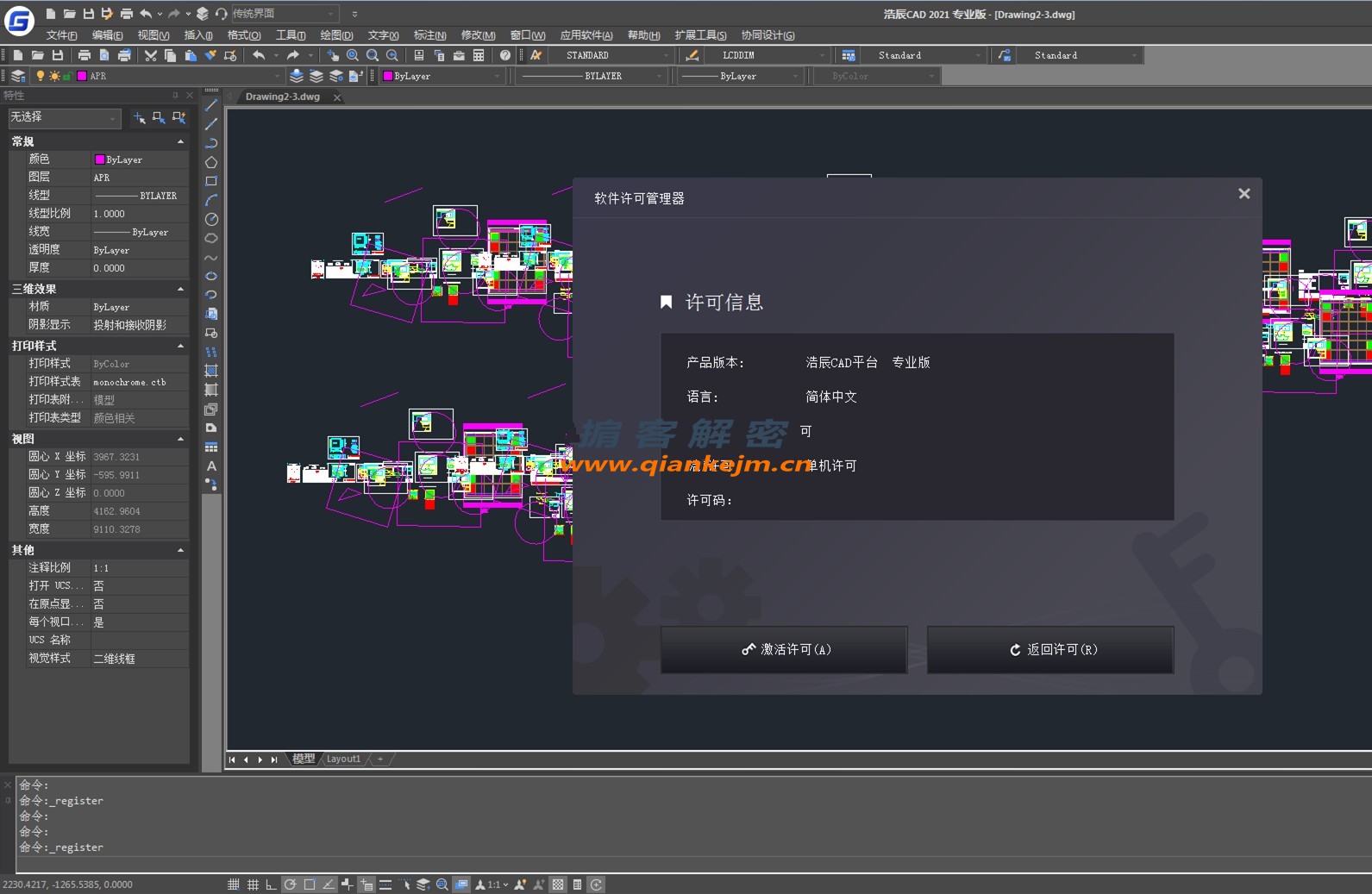Open Layer Properties Manager icon
The height and width of the screenshot is (894, 1372).
[x=18, y=76]
